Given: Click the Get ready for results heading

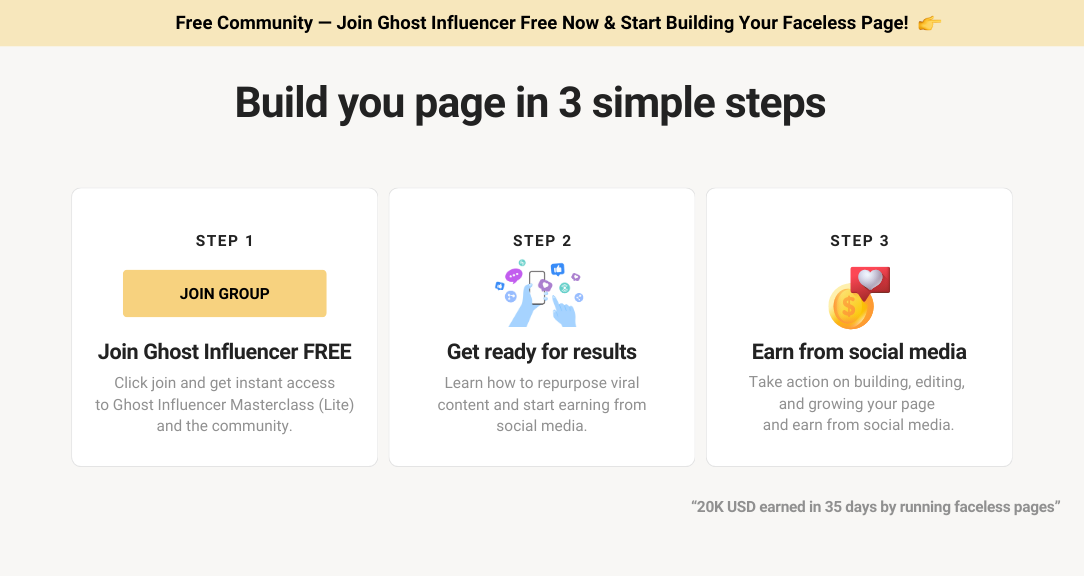Looking at the screenshot, I should (x=542, y=351).
